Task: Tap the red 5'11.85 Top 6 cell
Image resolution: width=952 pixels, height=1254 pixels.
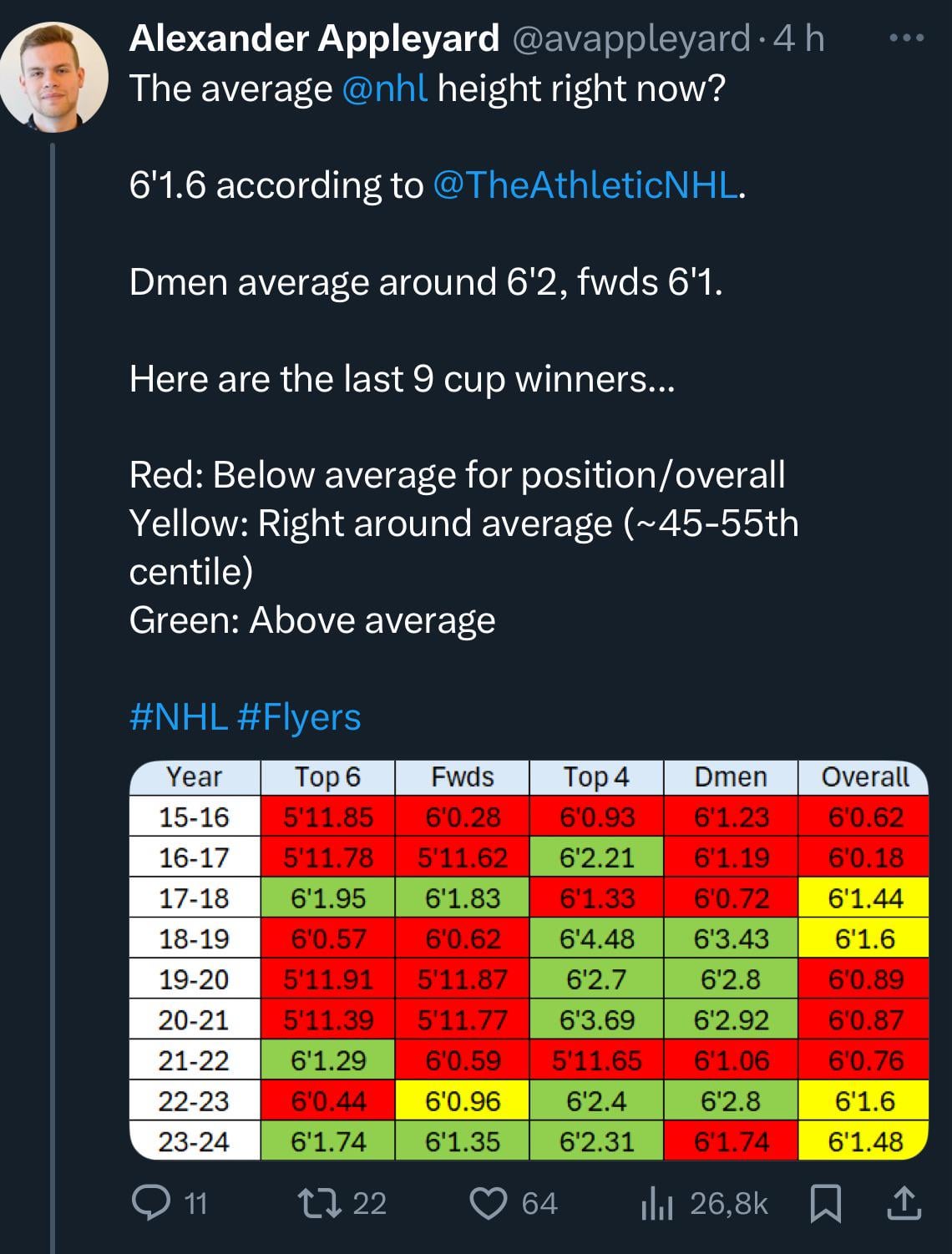Action: click(x=328, y=817)
